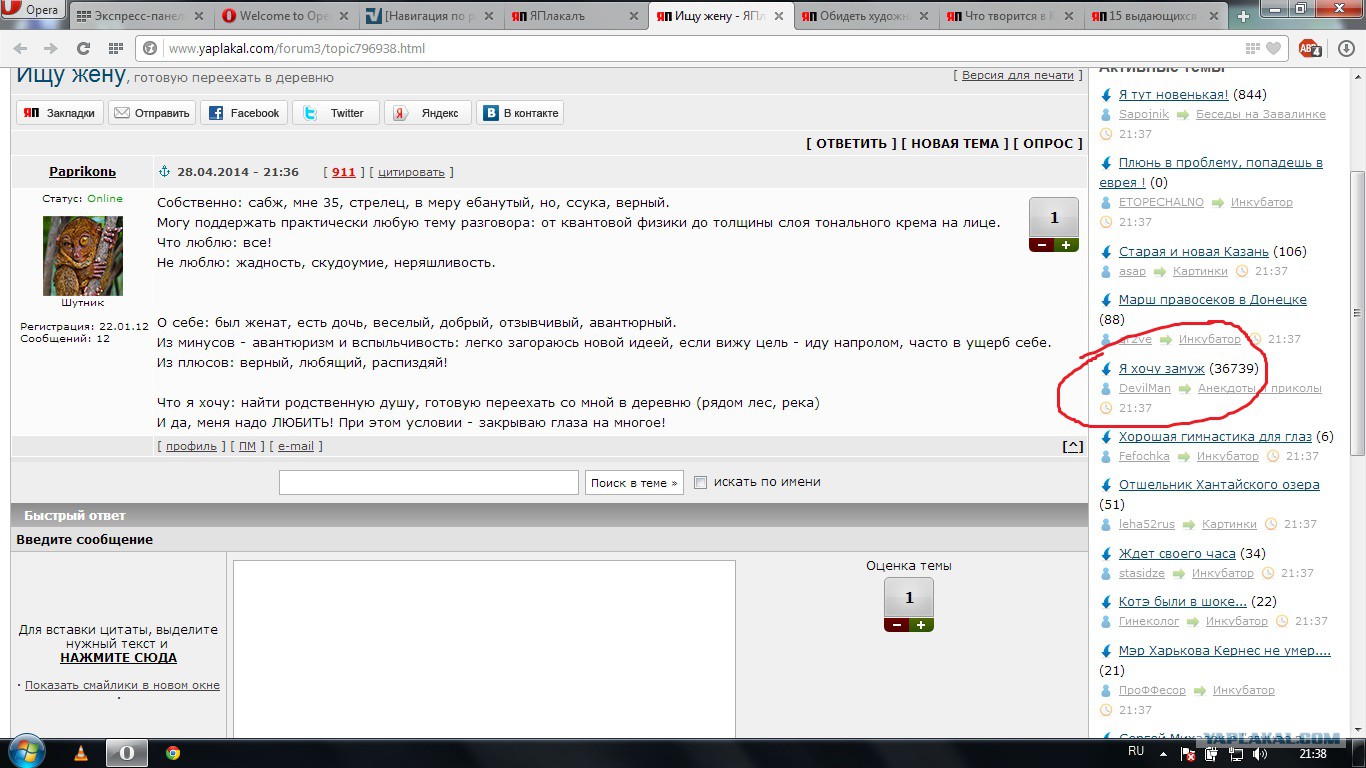Click the quick reply message text area
The height and width of the screenshot is (768, 1366).
point(484,650)
